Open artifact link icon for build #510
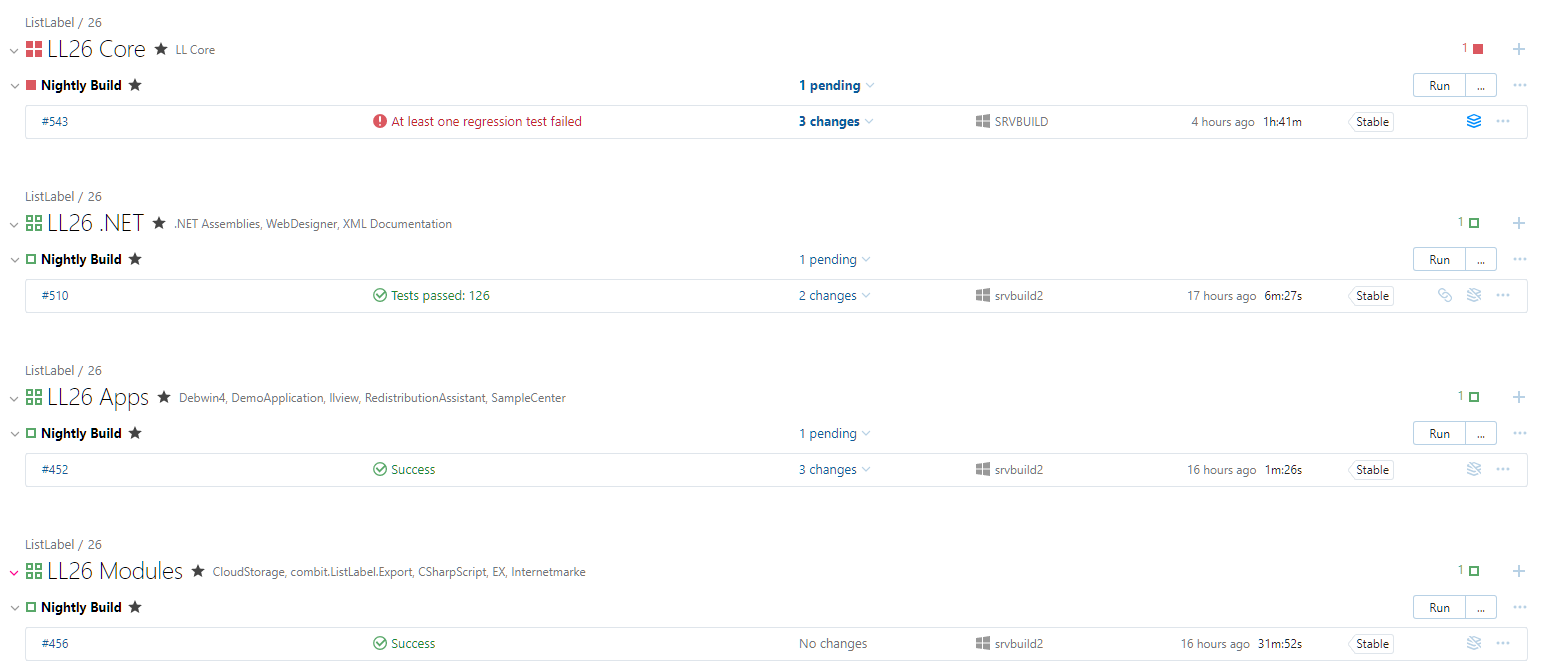Image resolution: width=1546 pixels, height=671 pixels. [1444, 296]
